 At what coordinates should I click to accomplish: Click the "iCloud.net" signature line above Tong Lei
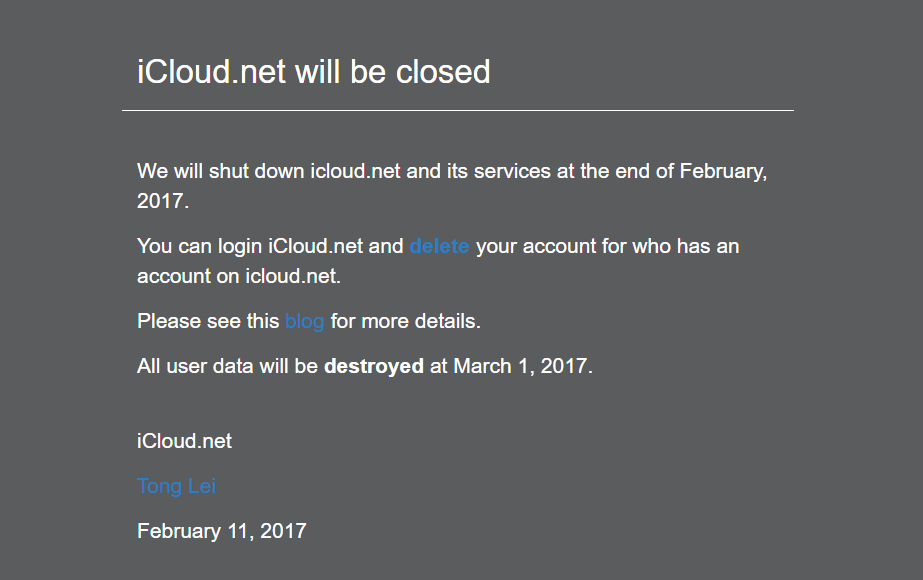pos(184,441)
